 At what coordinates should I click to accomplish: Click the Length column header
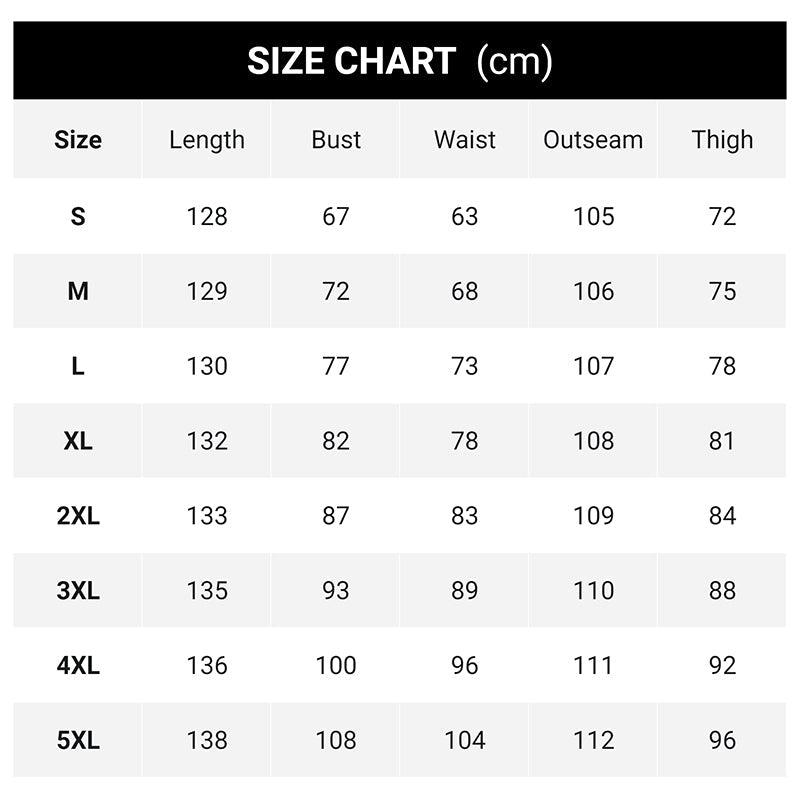(207, 140)
